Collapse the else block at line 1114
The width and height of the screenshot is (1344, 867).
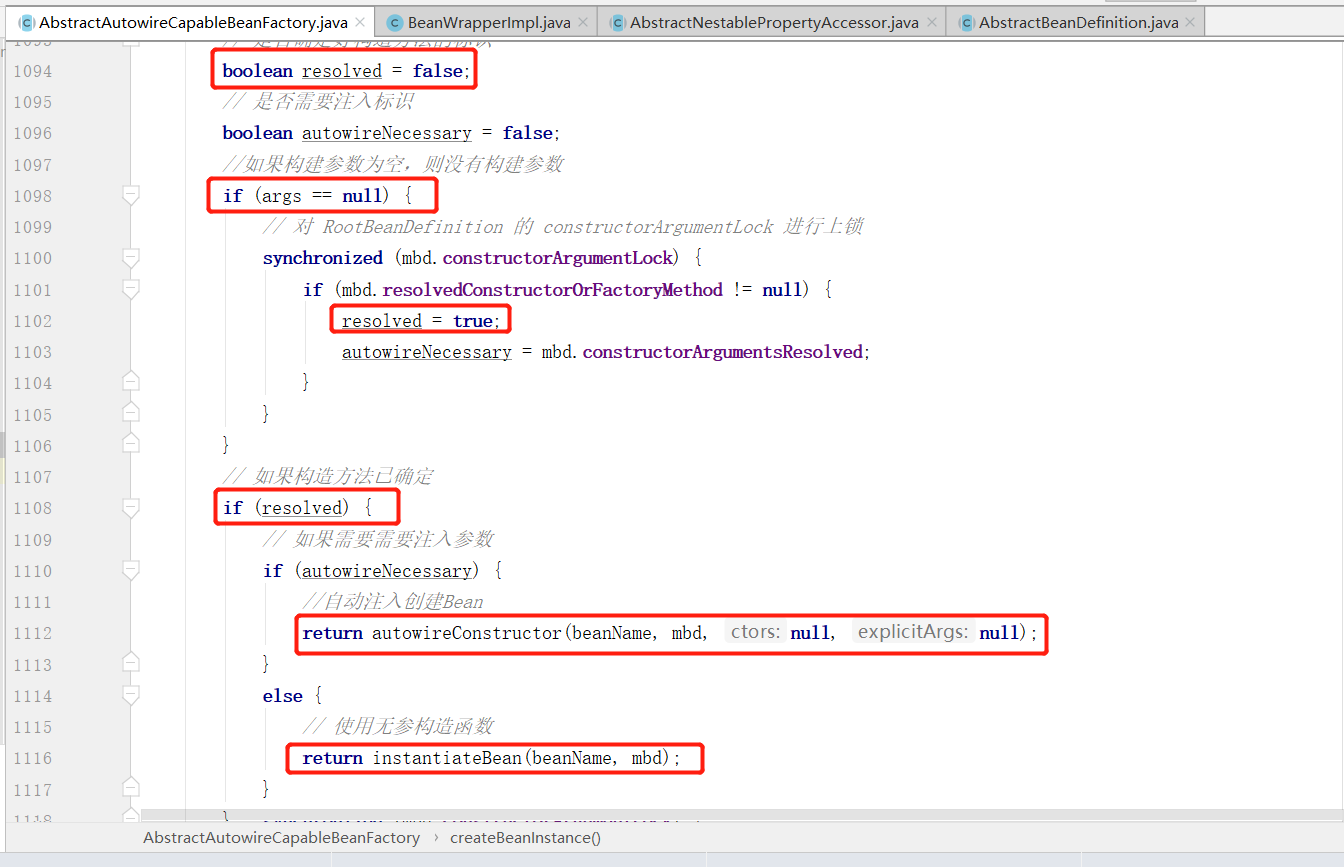pos(130,696)
